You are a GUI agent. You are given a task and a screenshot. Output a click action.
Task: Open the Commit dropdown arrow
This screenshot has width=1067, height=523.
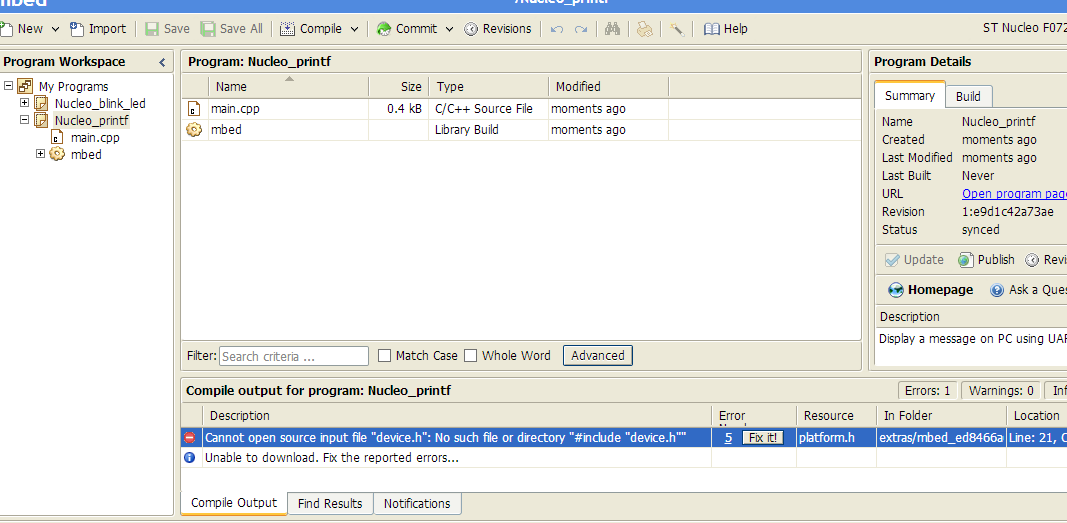[449, 29]
